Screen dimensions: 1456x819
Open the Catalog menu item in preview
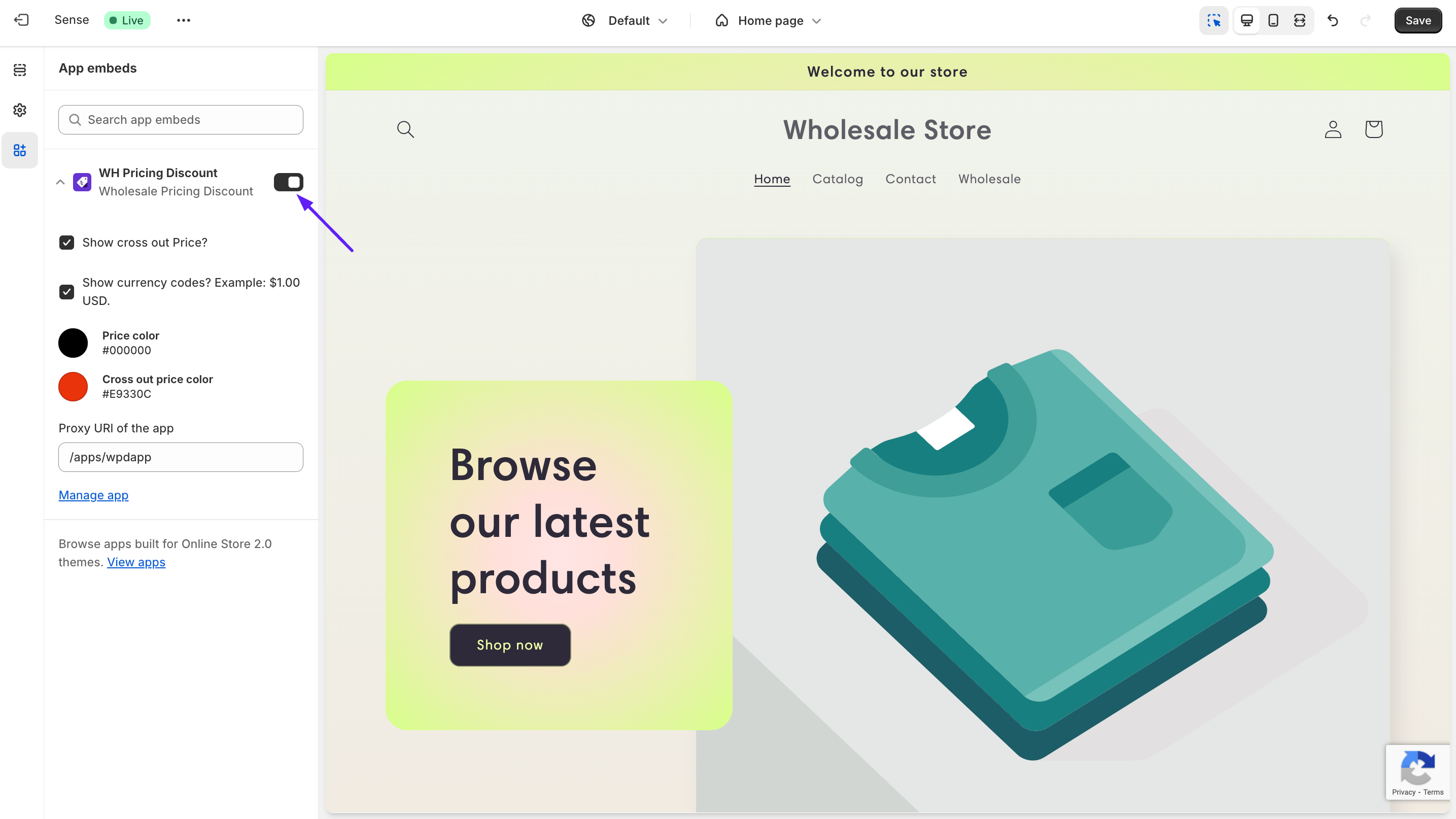[x=838, y=179]
